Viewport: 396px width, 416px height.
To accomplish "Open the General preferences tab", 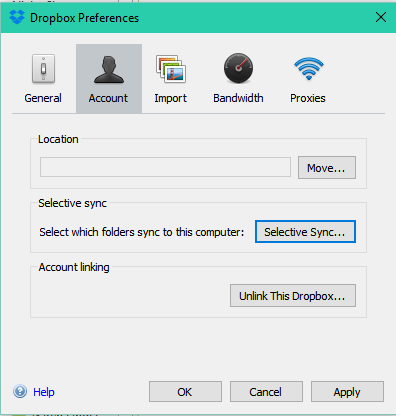I will pos(43,79).
